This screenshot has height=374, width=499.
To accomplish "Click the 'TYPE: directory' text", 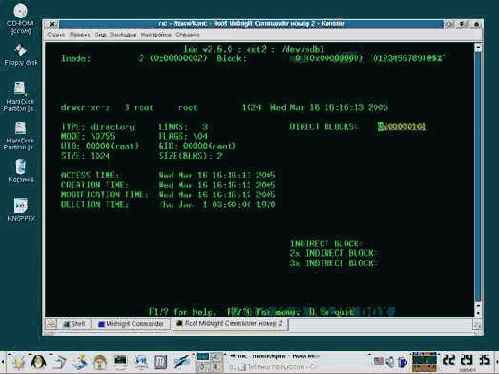I will click(x=98, y=127).
